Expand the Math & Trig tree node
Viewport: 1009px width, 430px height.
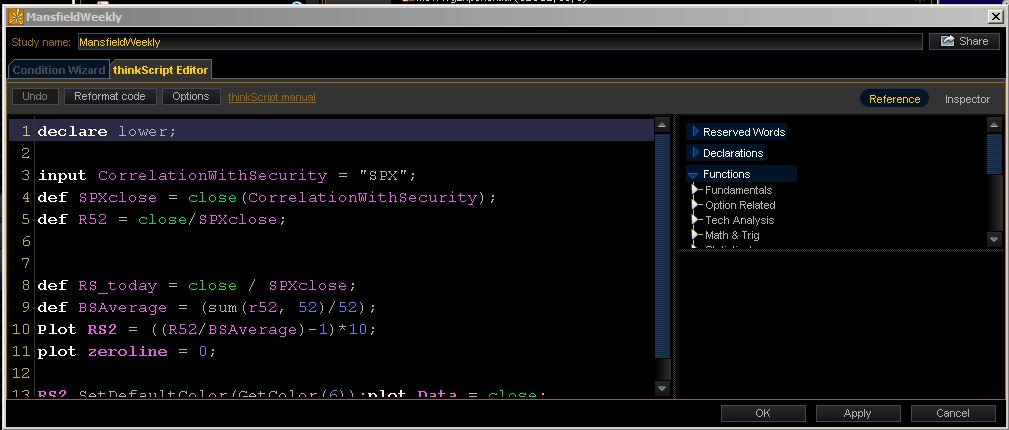(697, 235)
